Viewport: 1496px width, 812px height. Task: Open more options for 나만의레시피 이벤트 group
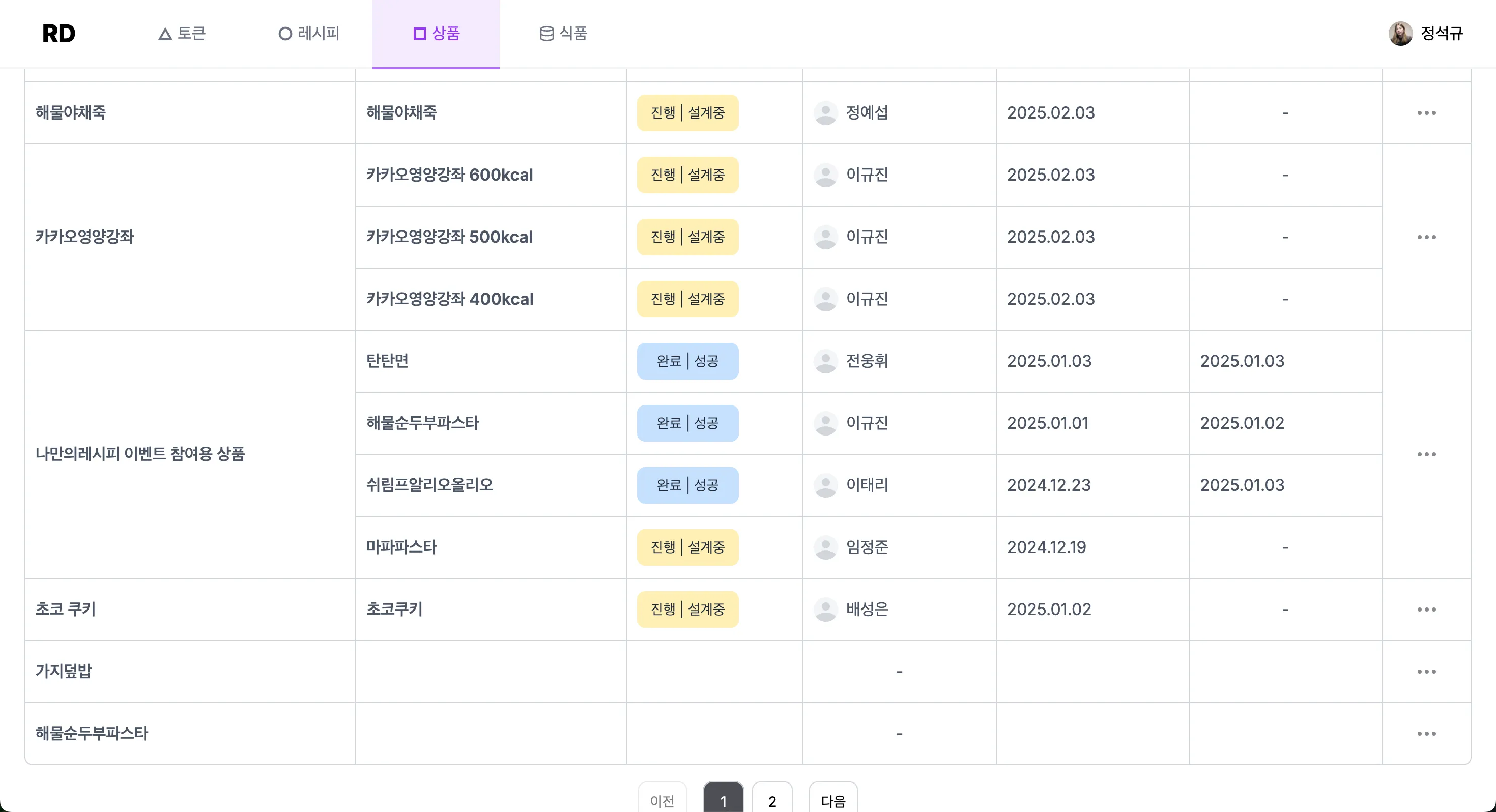pyautogui.click(x=1426, y=454)
